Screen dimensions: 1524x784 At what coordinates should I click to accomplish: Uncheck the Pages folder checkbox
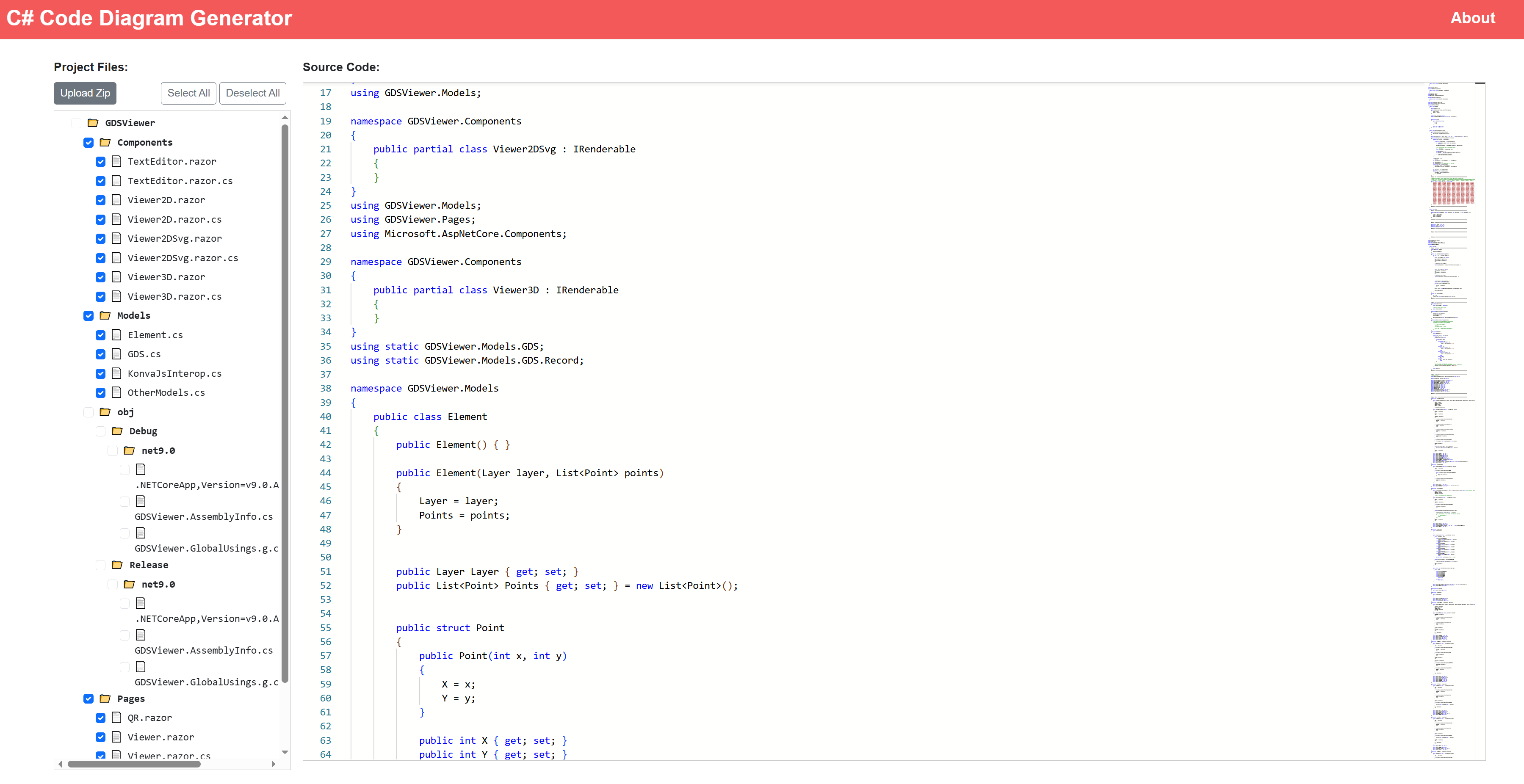point(89,699)
